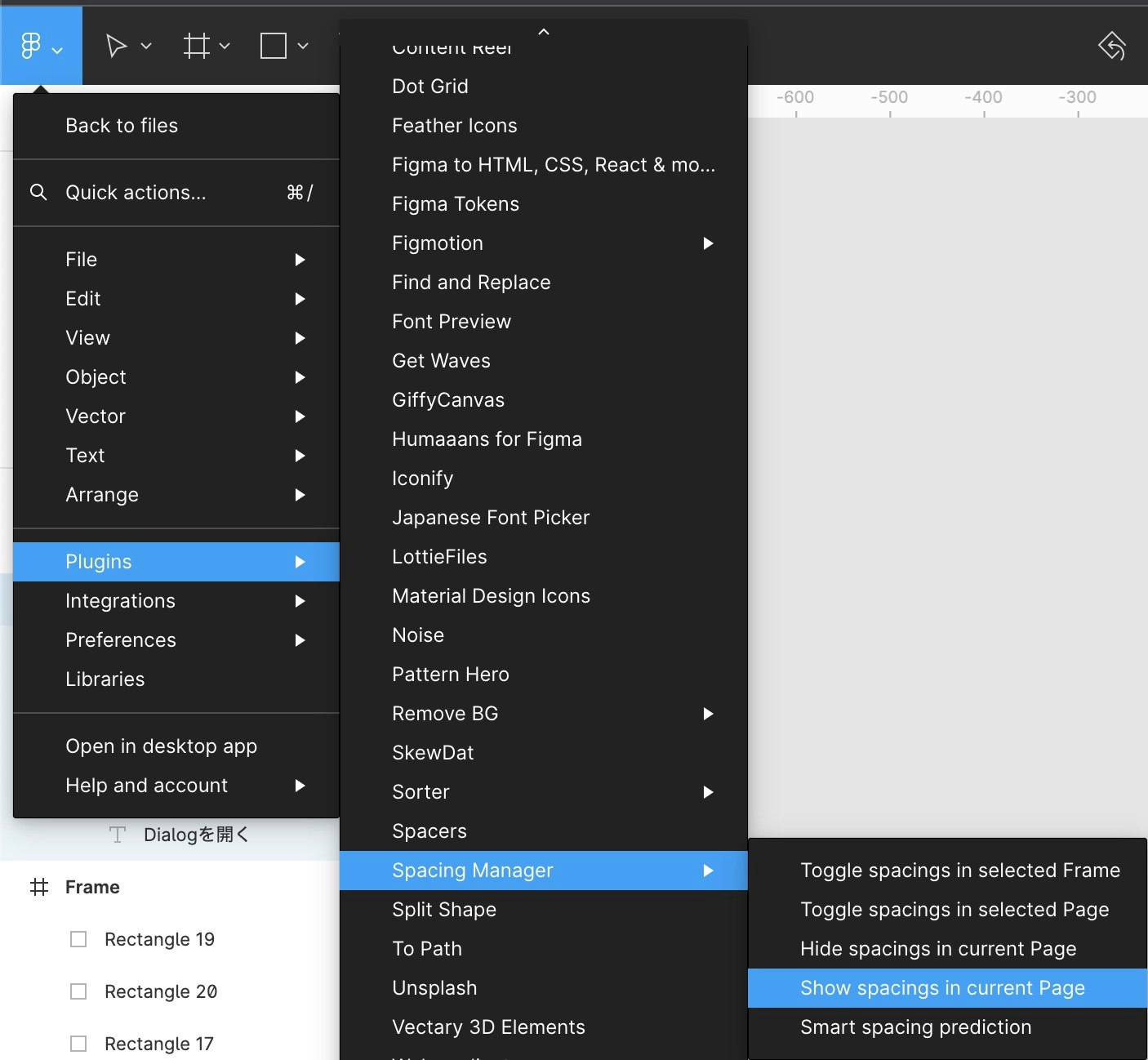Launch Vectary 3D Elements plugin

544,1027
